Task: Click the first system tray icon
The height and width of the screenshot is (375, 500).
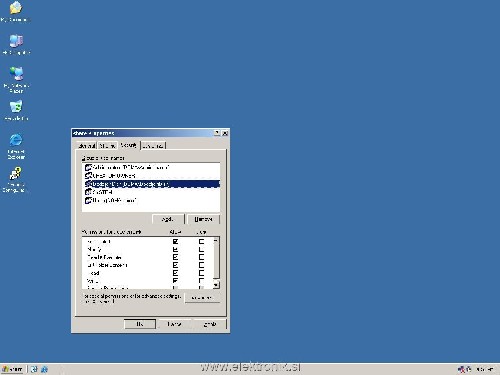Action: [x=461, y=369]
